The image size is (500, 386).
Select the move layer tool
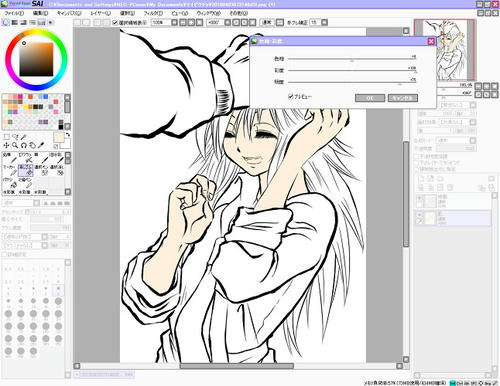[x=6, y=146]
